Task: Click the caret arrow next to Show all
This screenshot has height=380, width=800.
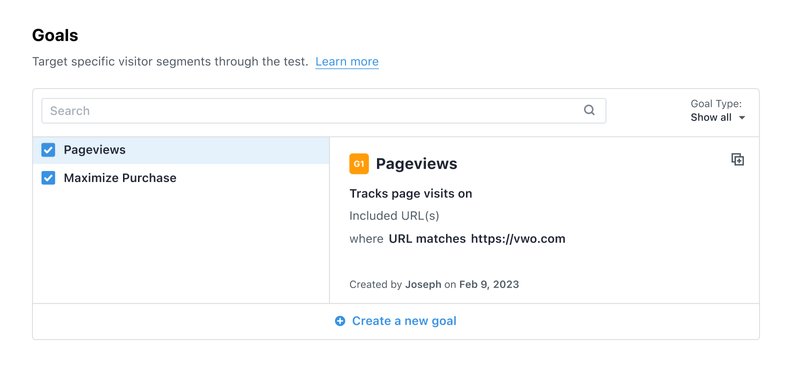Action: pyautogui.click(x=742, y=118)
